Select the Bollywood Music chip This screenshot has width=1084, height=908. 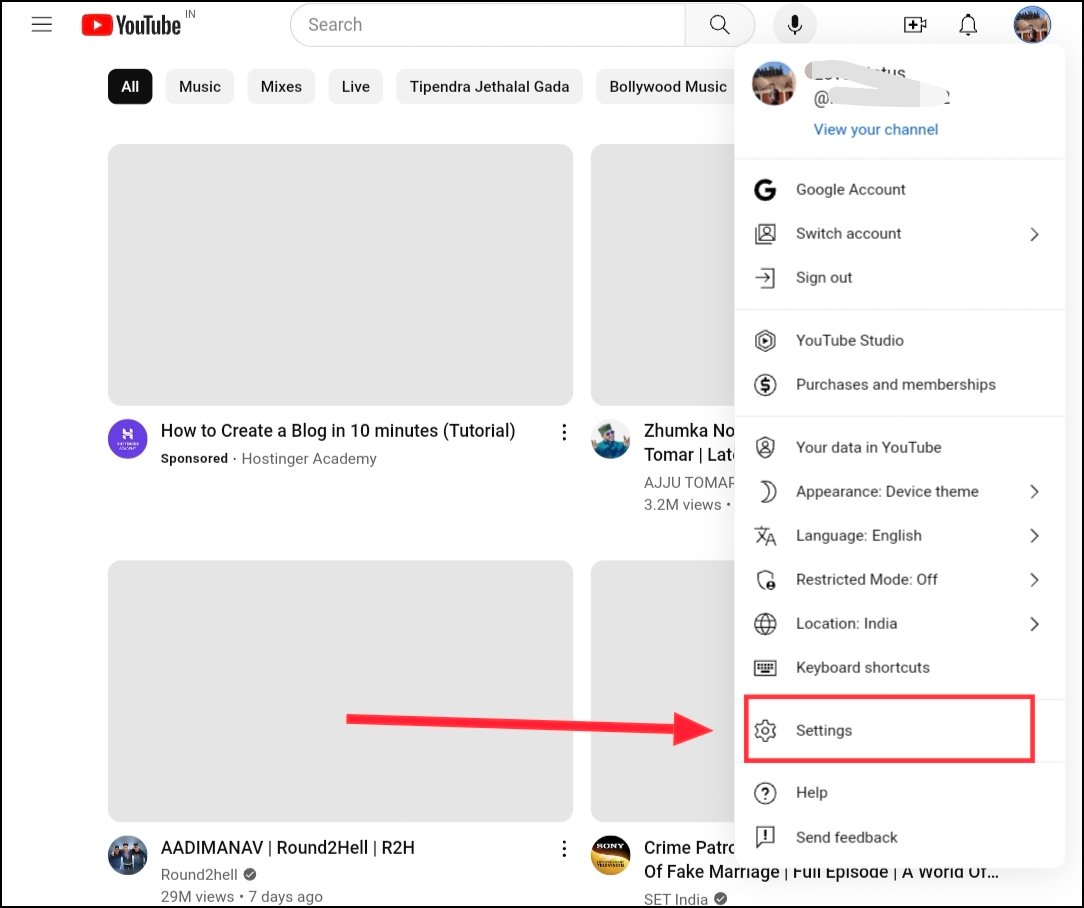tap(665, 86)
